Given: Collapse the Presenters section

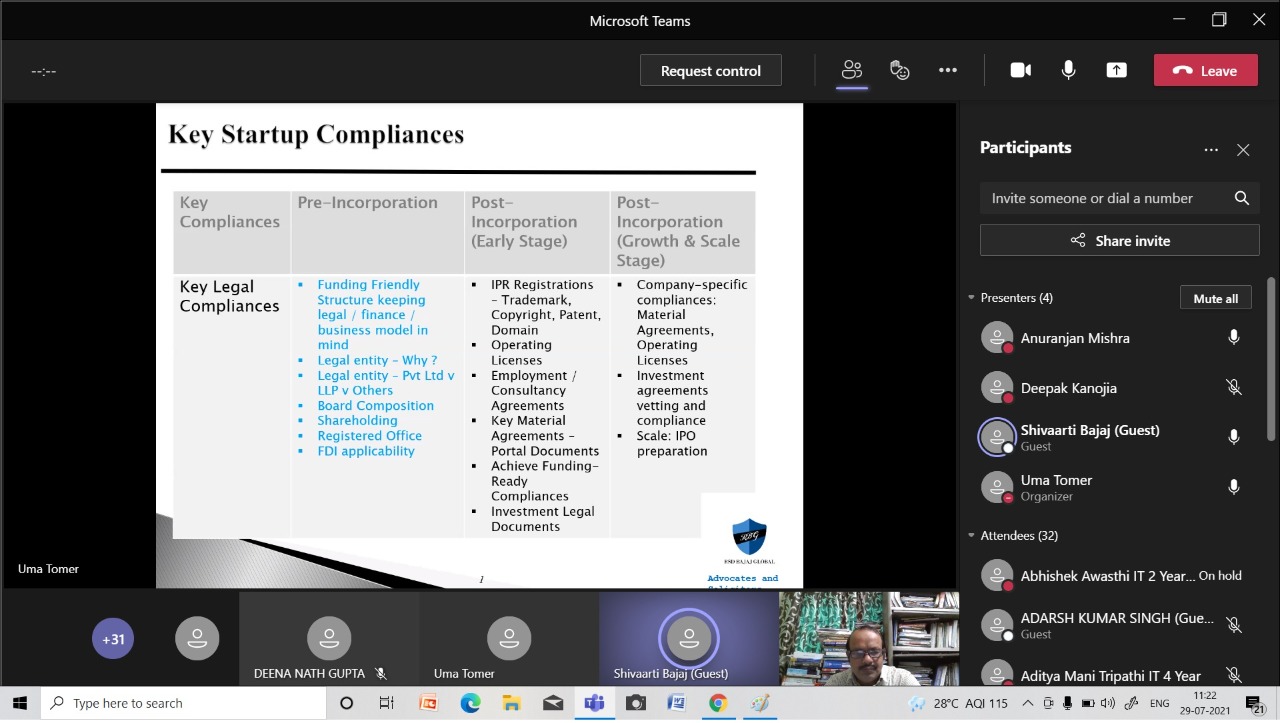Looking at the screenshot, I should point(971,298).
